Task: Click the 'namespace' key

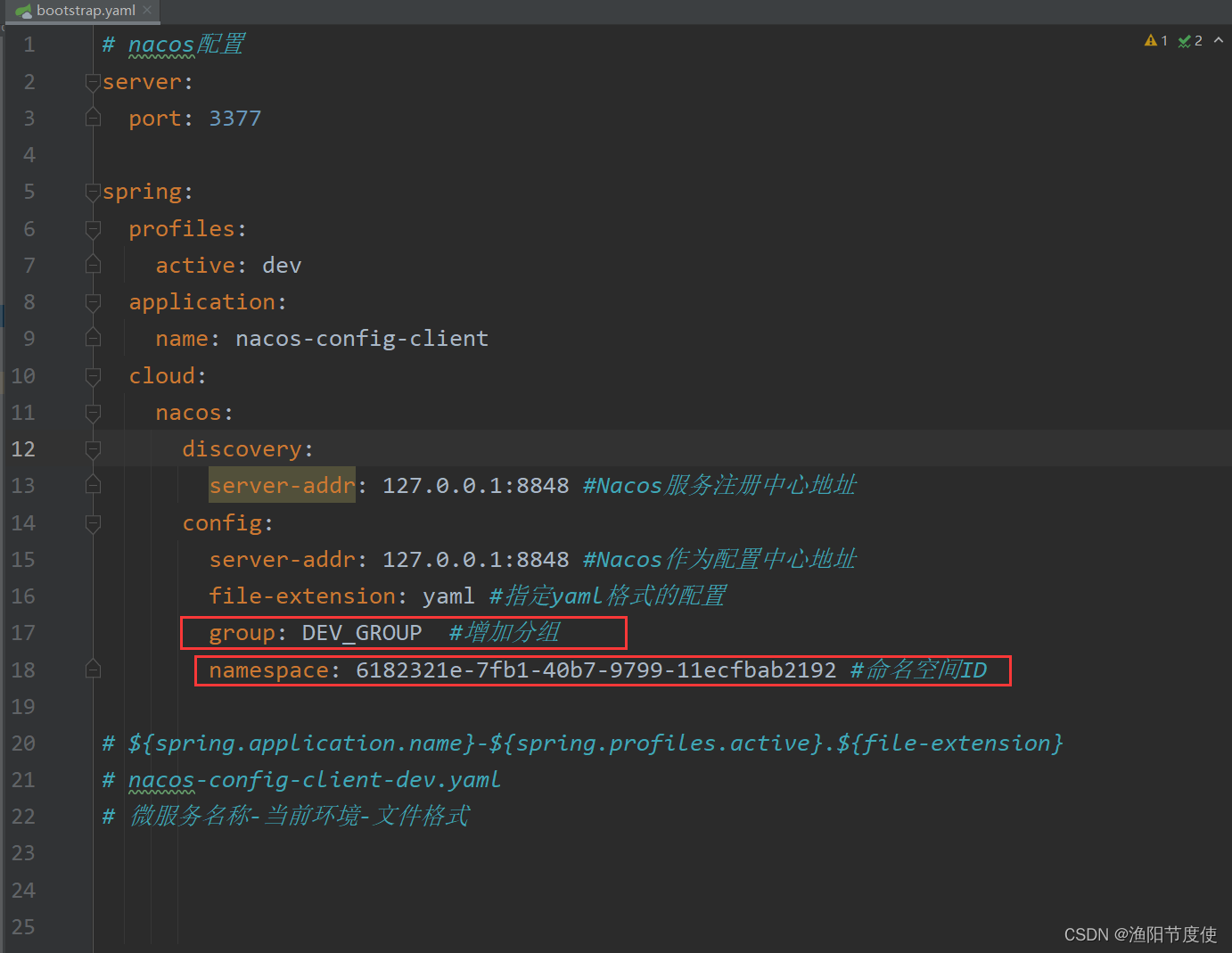Action: 268,670
